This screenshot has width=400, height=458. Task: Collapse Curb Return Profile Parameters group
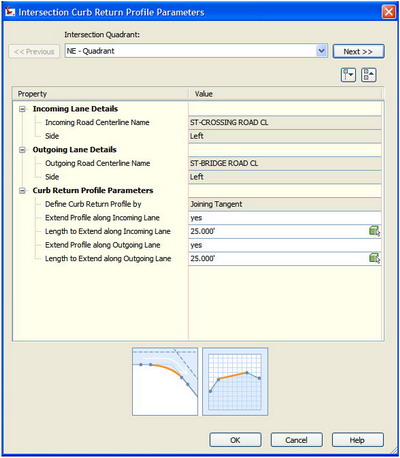[x=22, y=191]
